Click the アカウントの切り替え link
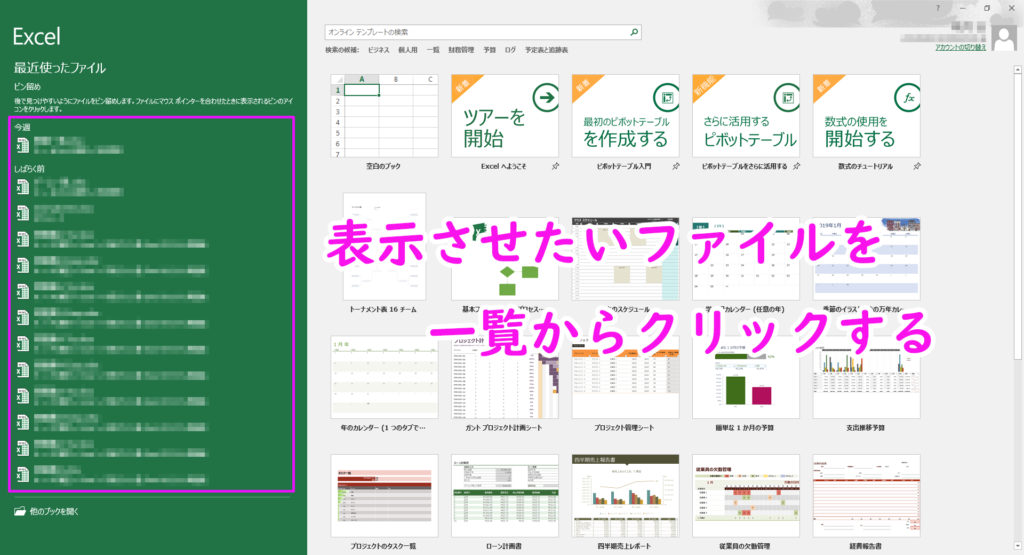This screenshot has width=1024, height=555. click(960, 48)
